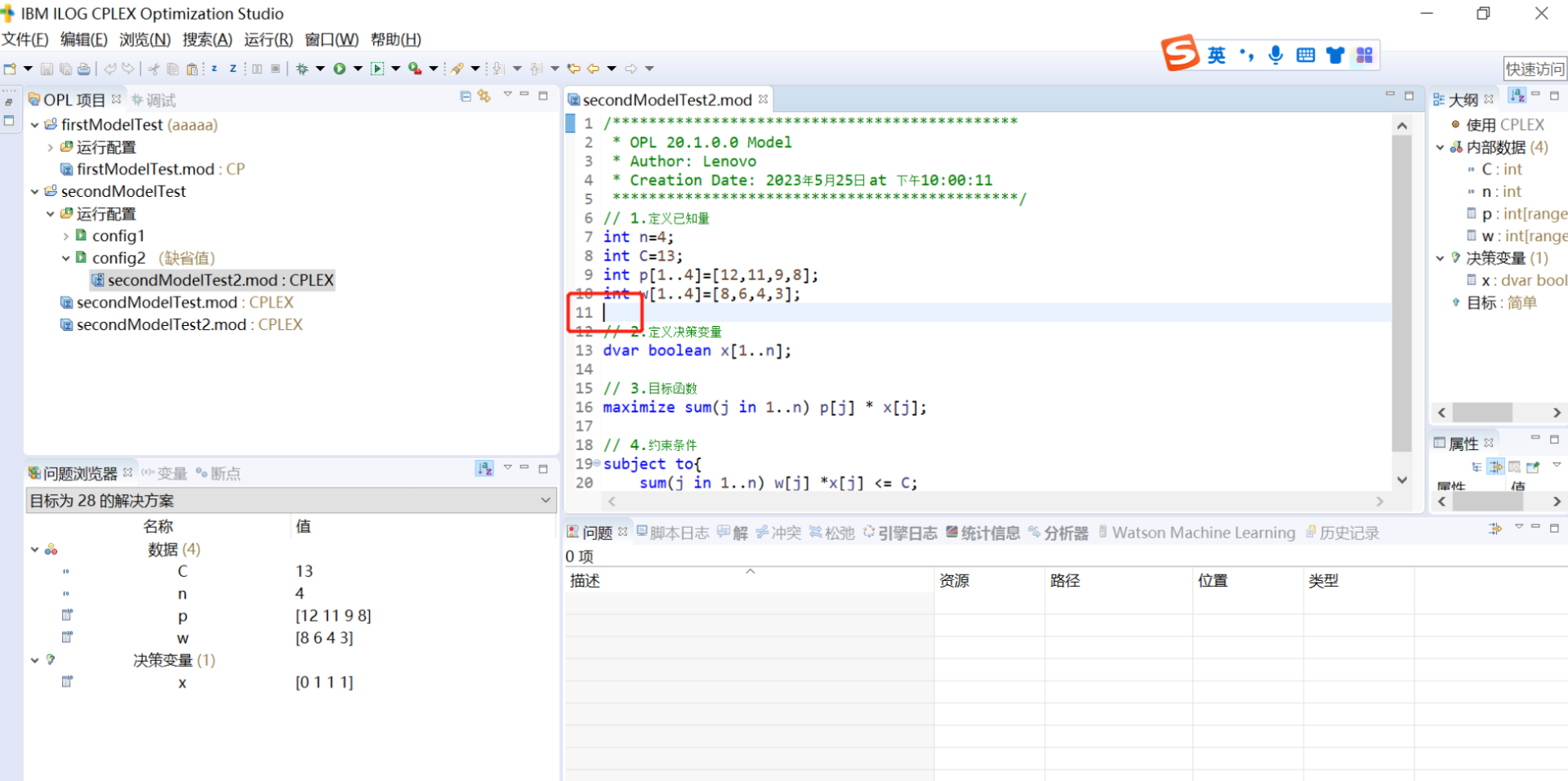The height and width of the screenshot is (781, 1568).
Task: Toggle sort in Problem Browser panel
Action: (x=484, y=468)
